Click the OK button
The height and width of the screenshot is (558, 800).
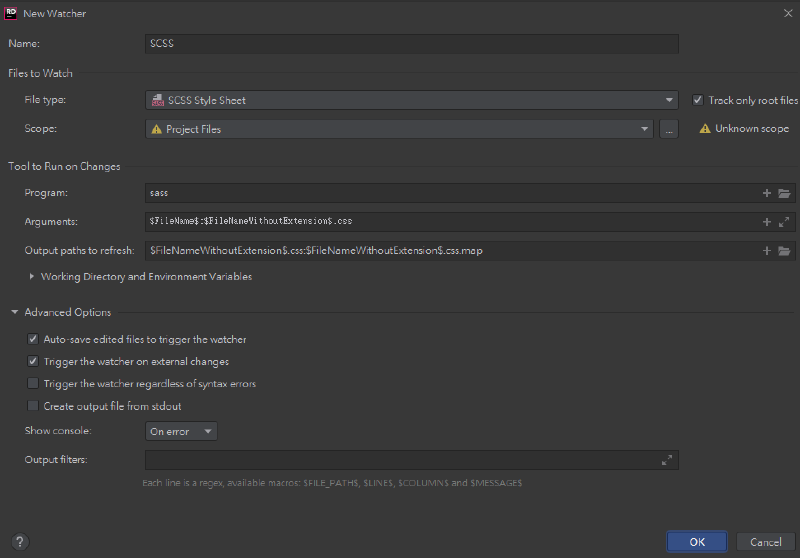[x=697, y=541]
